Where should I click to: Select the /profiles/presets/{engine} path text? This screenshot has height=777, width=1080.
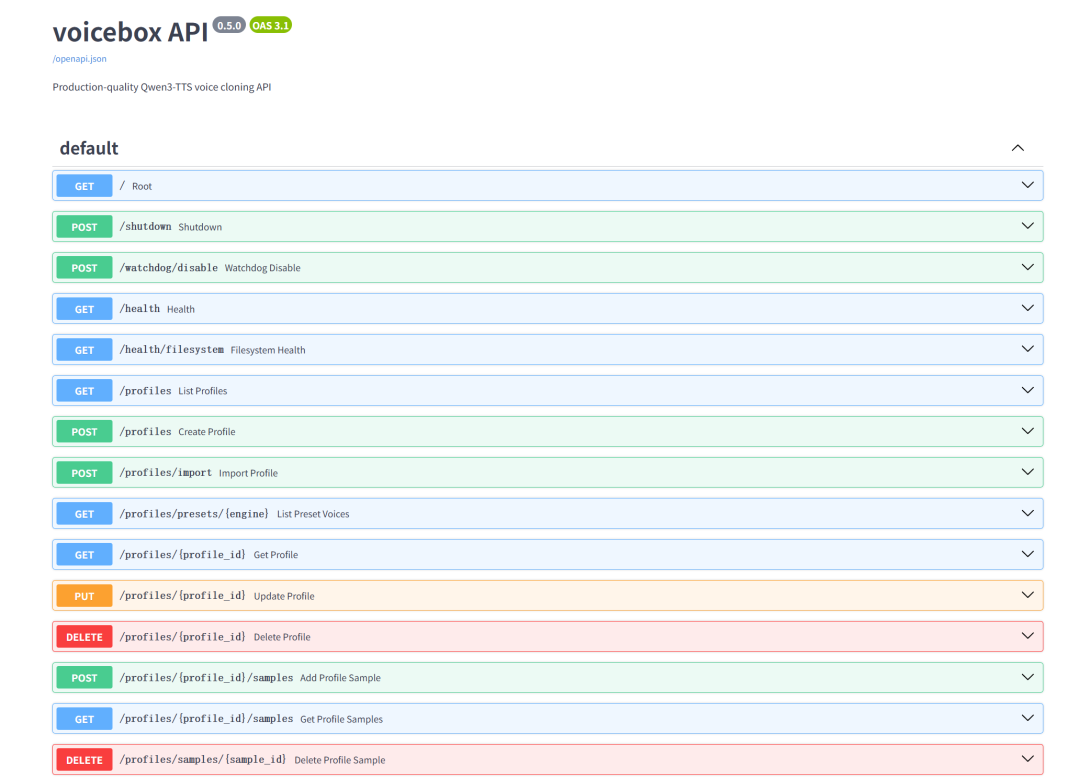[194, 514]
